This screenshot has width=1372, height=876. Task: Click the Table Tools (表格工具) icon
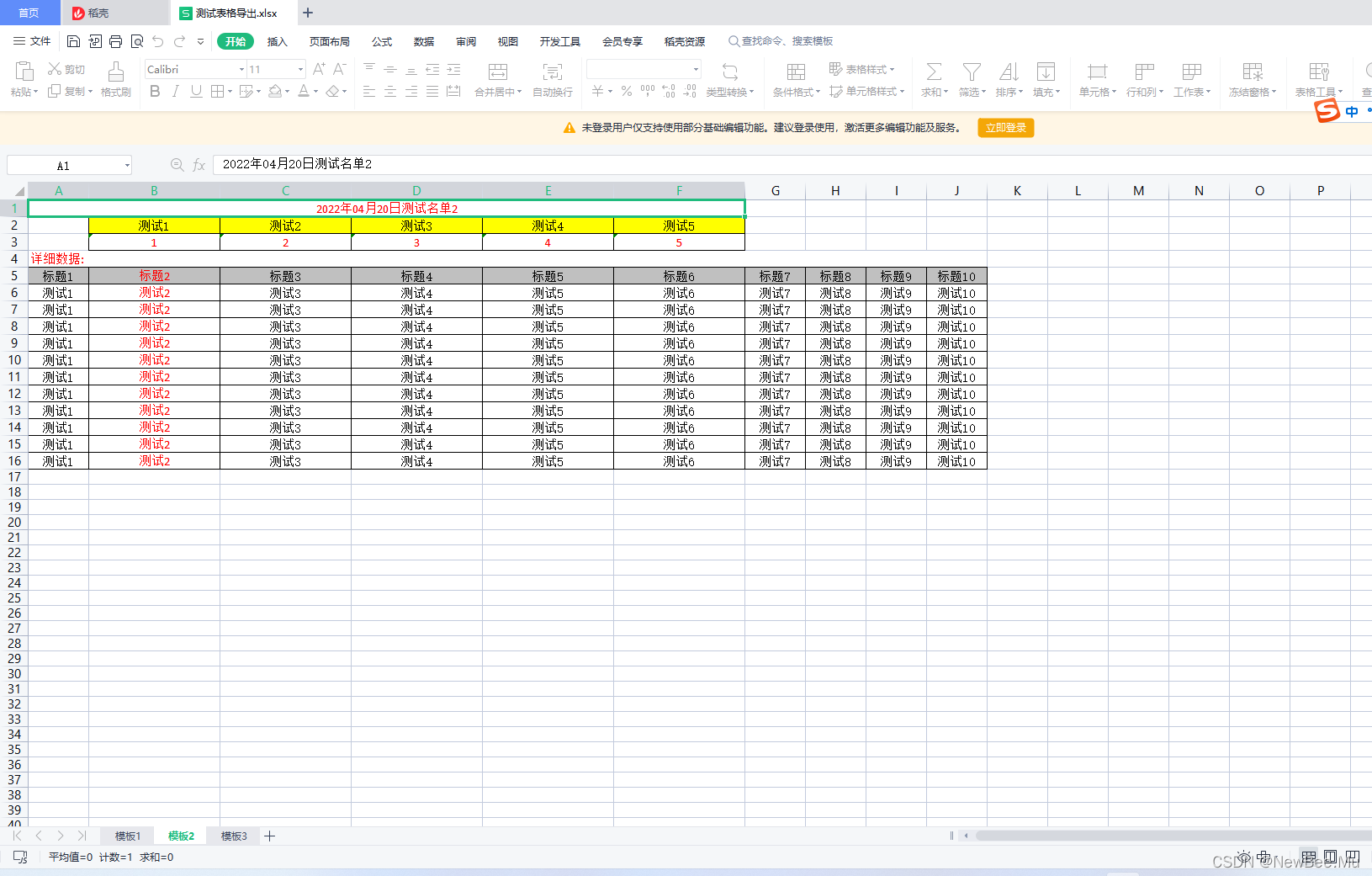pyautogui.click(x=1319, y=72)
